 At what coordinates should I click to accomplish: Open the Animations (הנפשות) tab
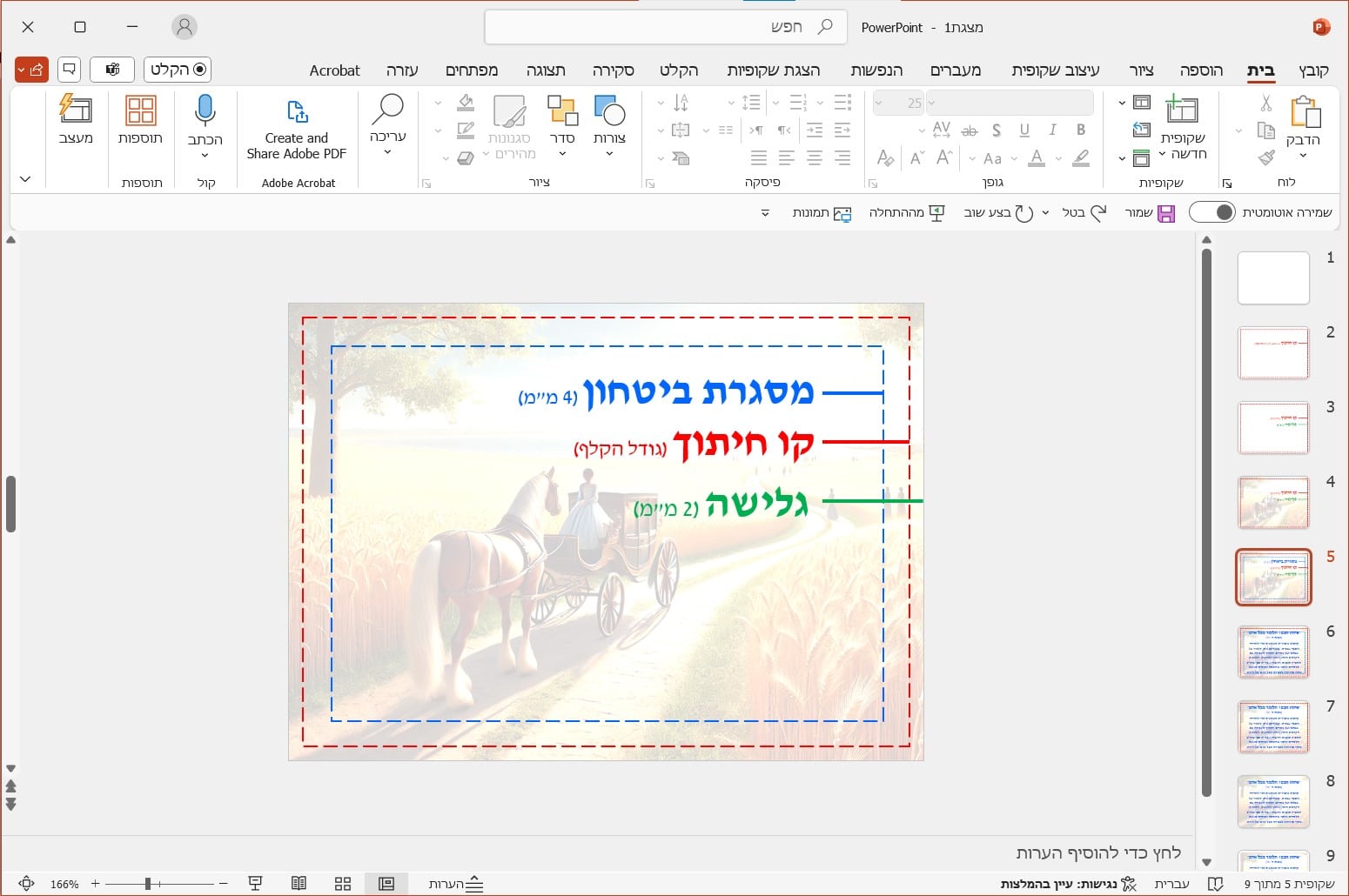[876, 70]
